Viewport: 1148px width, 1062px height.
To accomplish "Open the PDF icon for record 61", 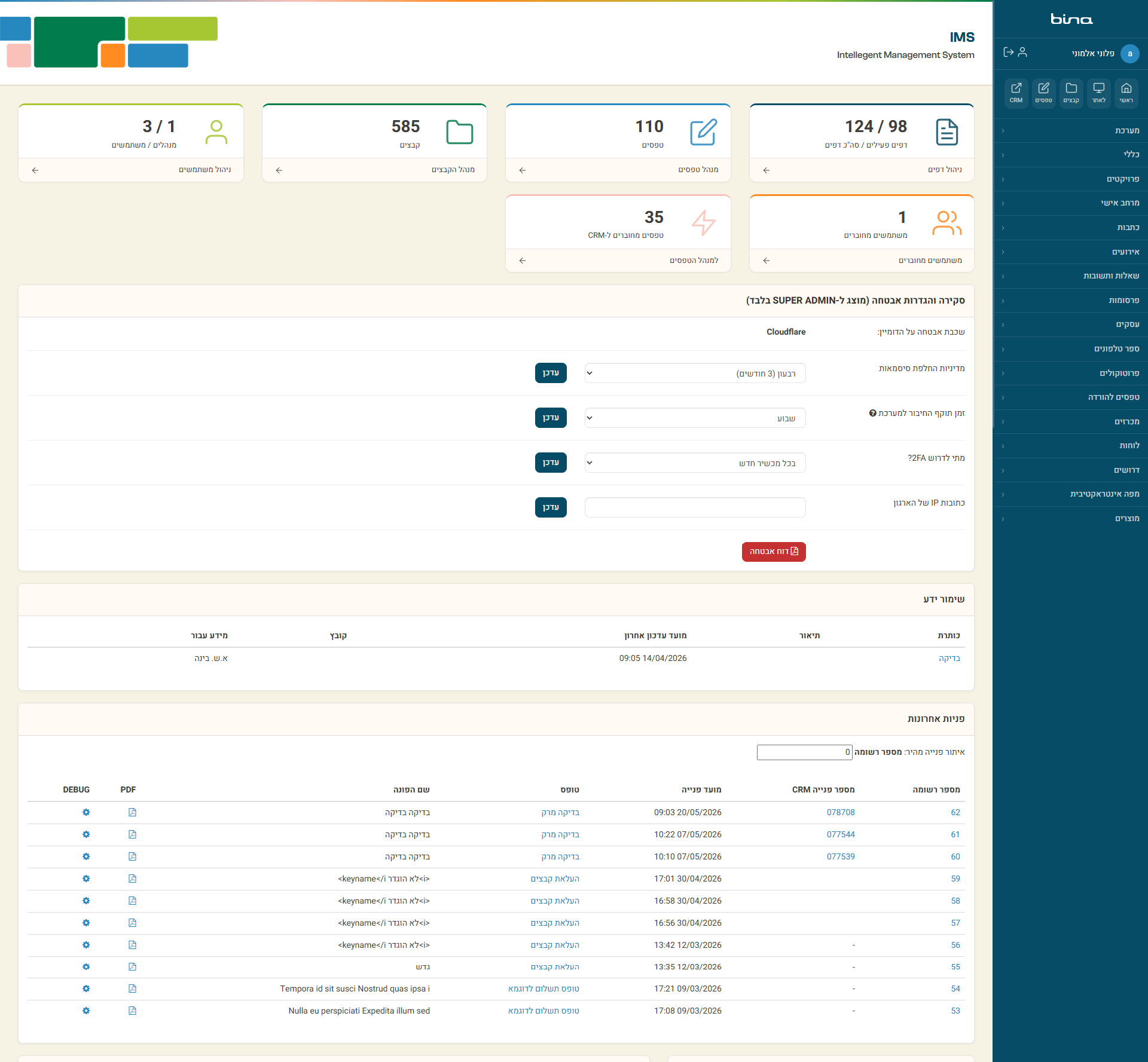I will 132,834.
